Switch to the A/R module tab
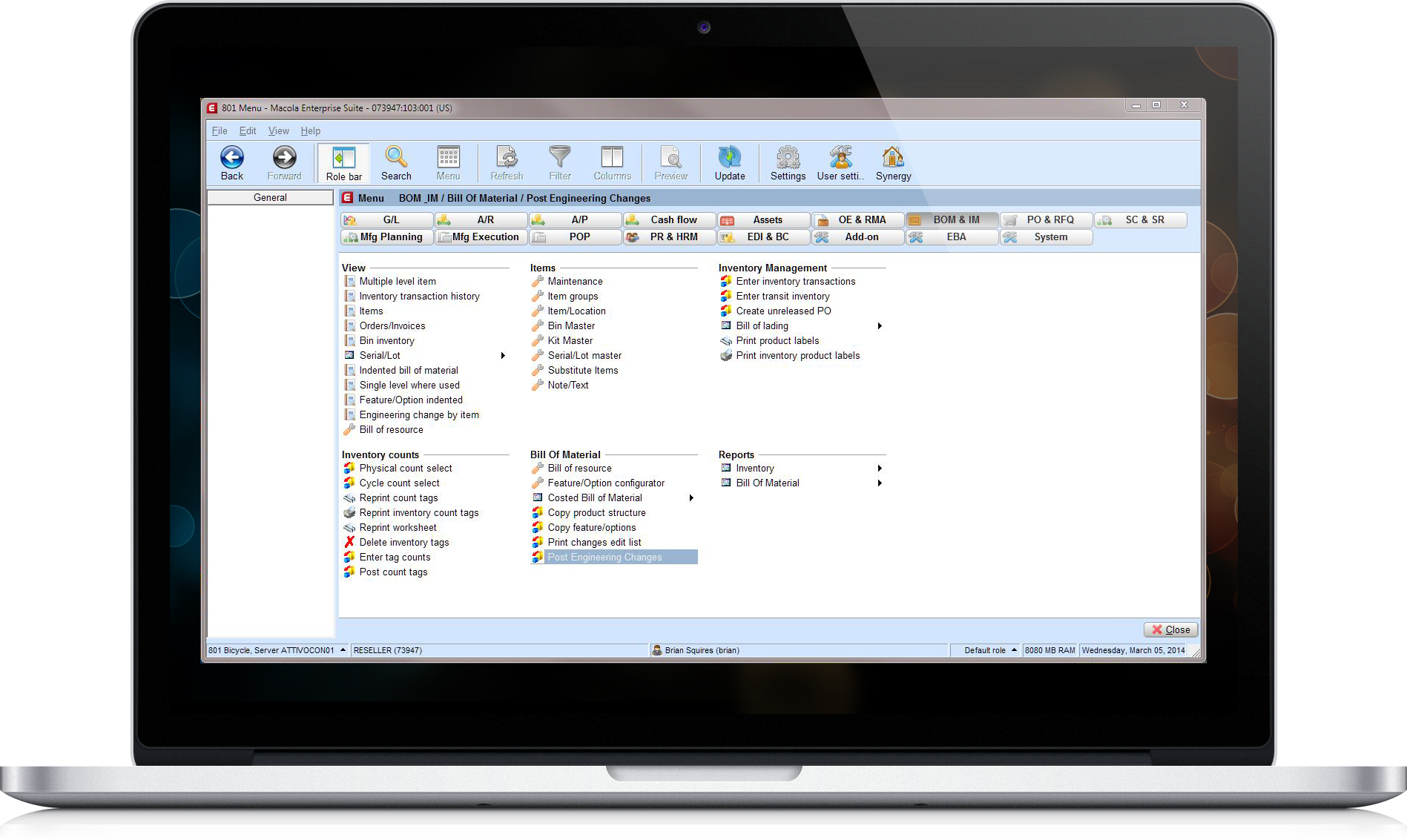1407x840 pixels. (x=481, y=220)
